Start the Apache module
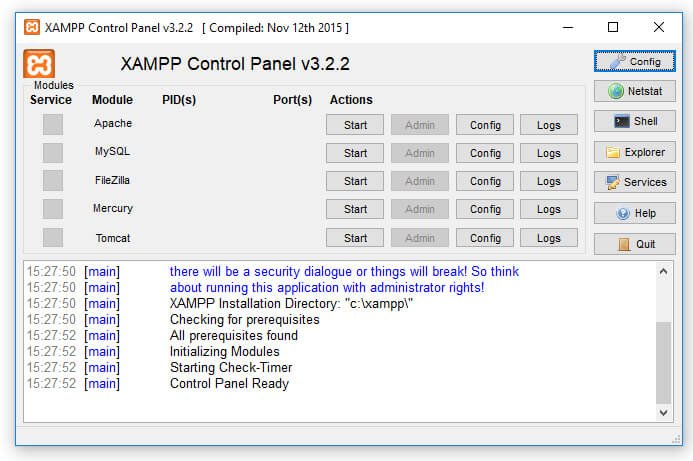This screenshot has height=461, width=693. pos(355,125)
